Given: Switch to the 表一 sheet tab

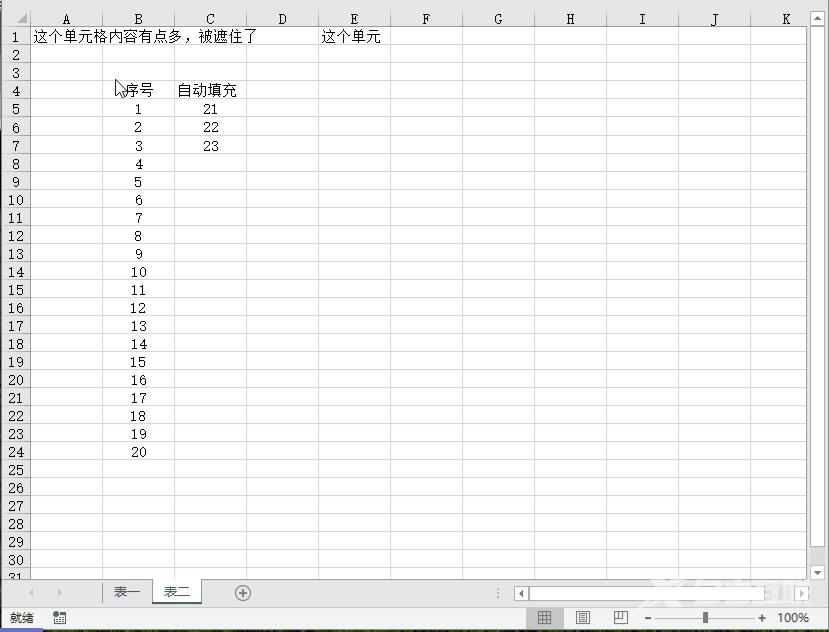Looking at the screenshot, I should coord(125,592).
